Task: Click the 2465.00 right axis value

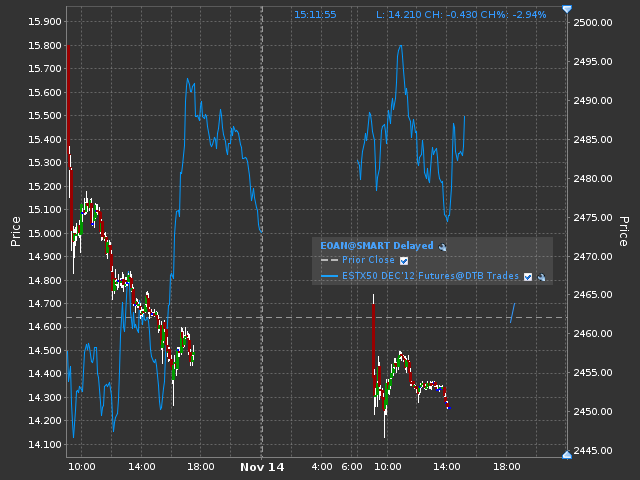Action: (x=593, y=295)
